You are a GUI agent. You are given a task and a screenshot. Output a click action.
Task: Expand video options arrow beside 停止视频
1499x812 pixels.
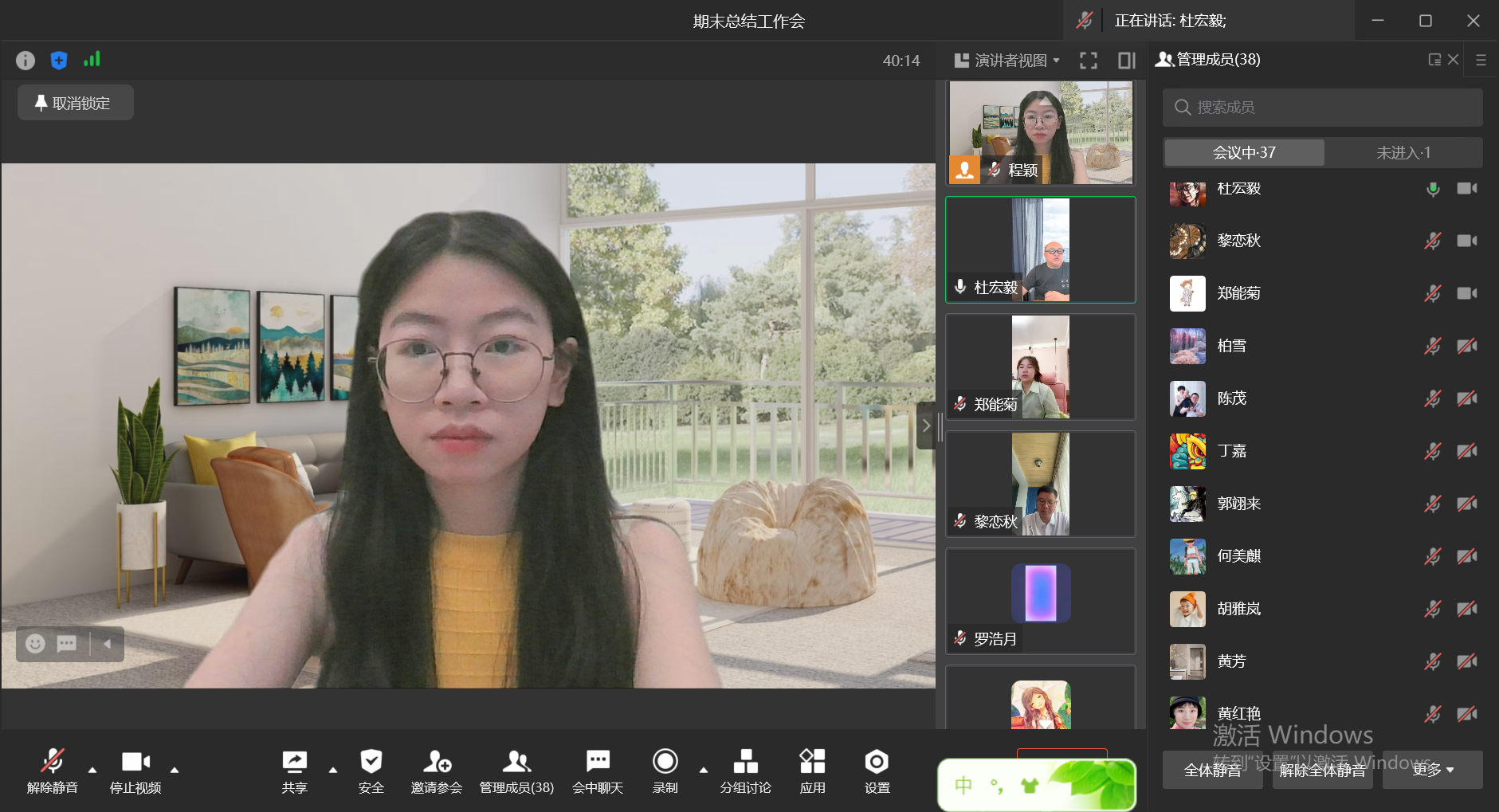pyautogui.click(x=175, y=770)
